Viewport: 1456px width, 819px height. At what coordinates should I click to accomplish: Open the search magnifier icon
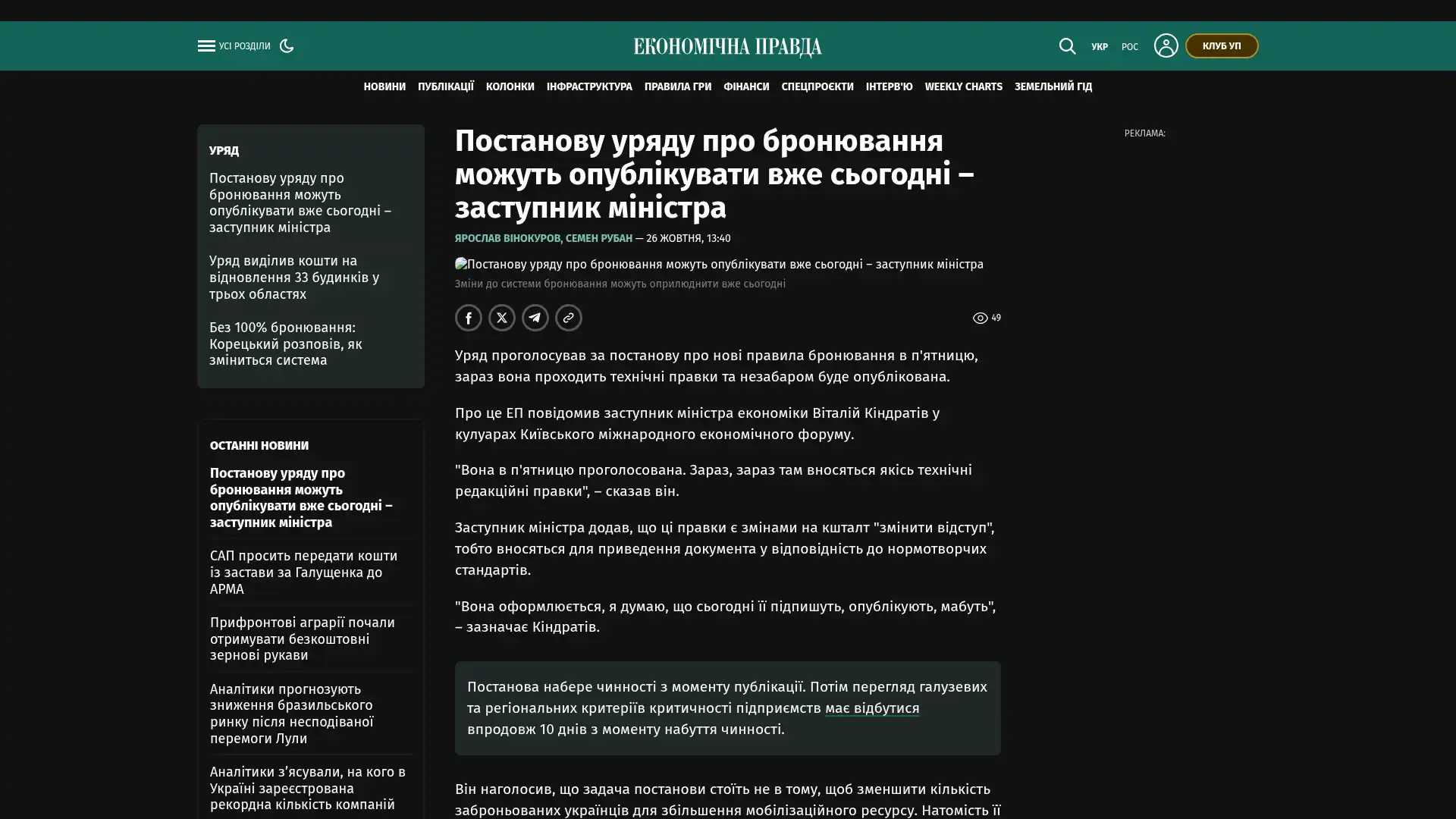(1067, 46)
